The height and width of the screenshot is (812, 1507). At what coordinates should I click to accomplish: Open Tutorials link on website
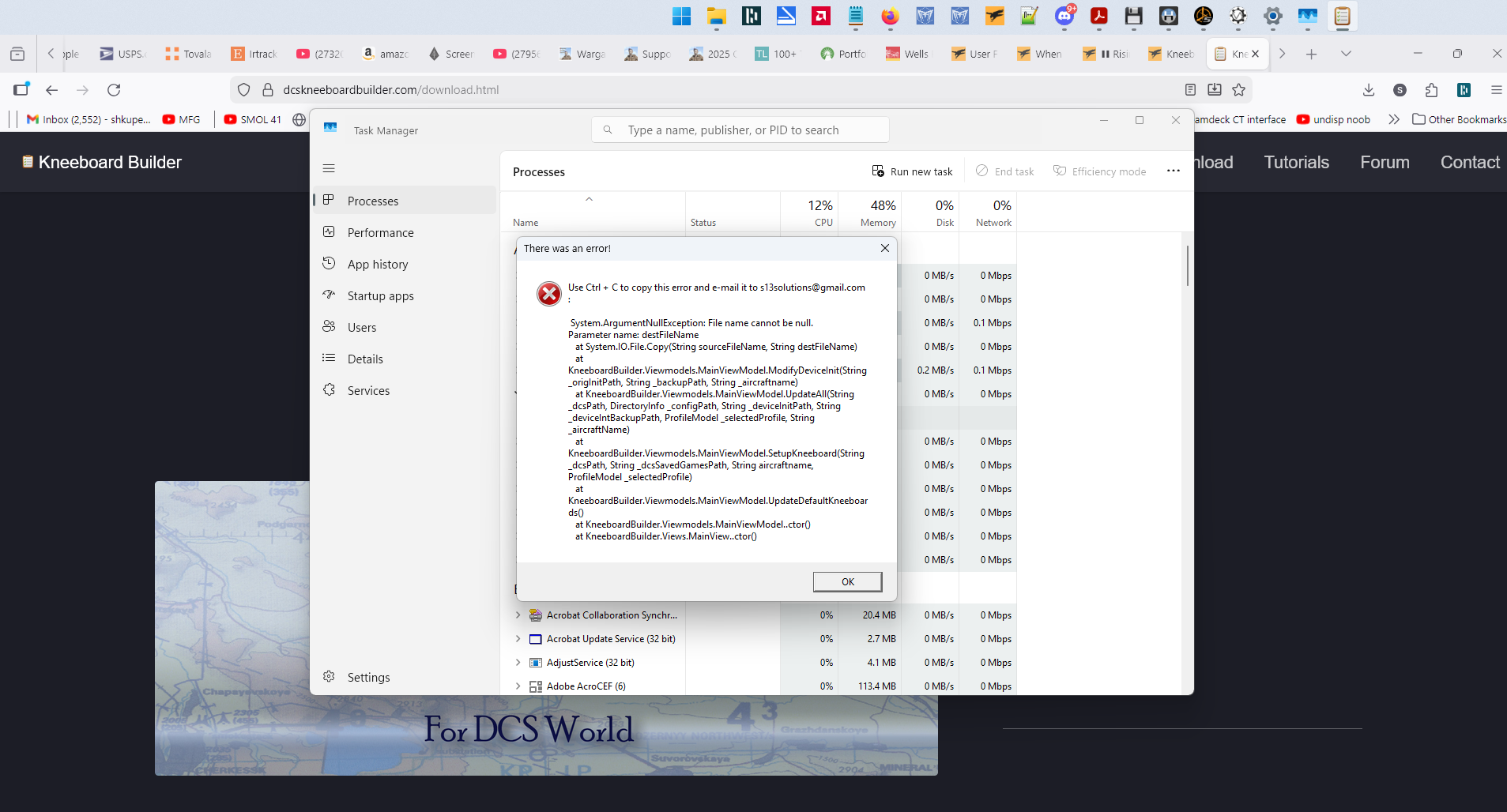[x=1296, y=162]
